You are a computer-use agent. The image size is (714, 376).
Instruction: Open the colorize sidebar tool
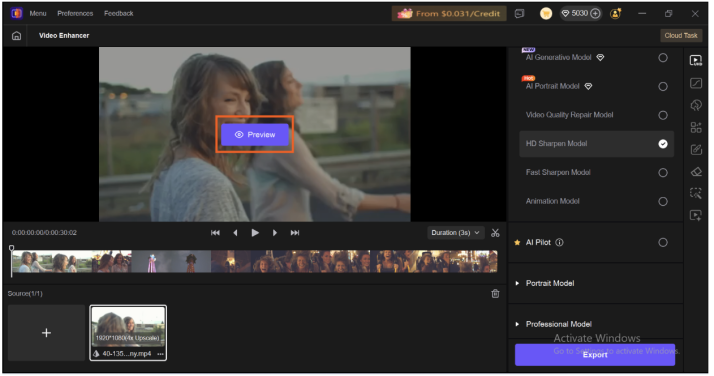click(x=696, y=105)
